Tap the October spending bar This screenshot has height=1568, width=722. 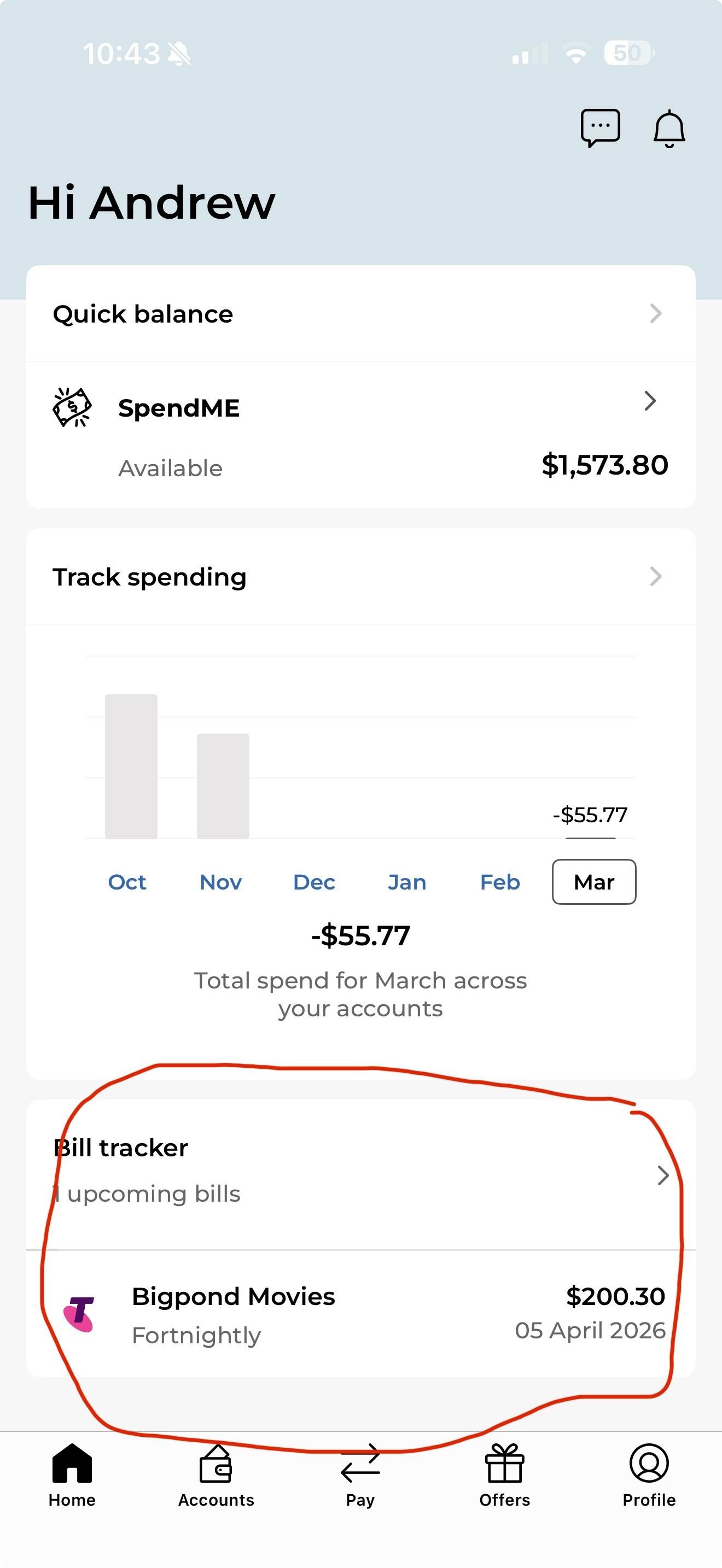[x=131, y=767]
